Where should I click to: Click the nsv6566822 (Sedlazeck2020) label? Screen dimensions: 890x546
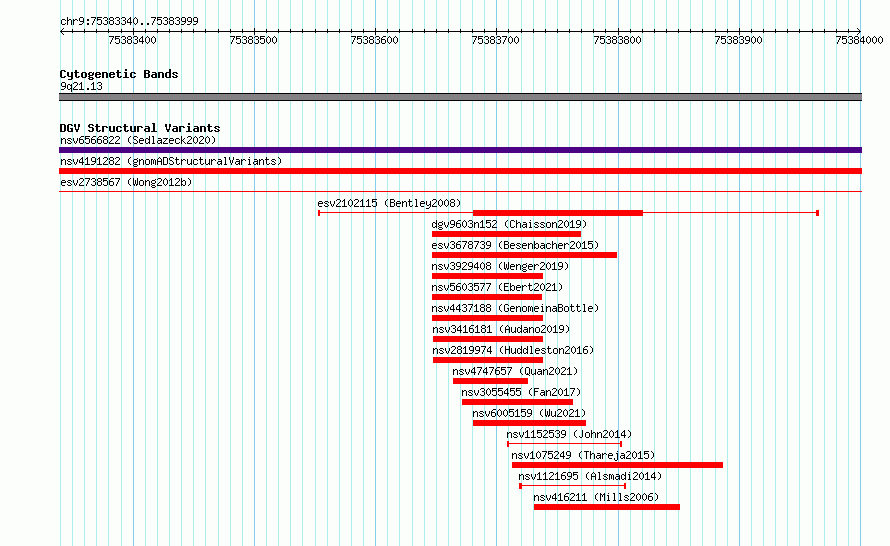[x=138, y=140]
